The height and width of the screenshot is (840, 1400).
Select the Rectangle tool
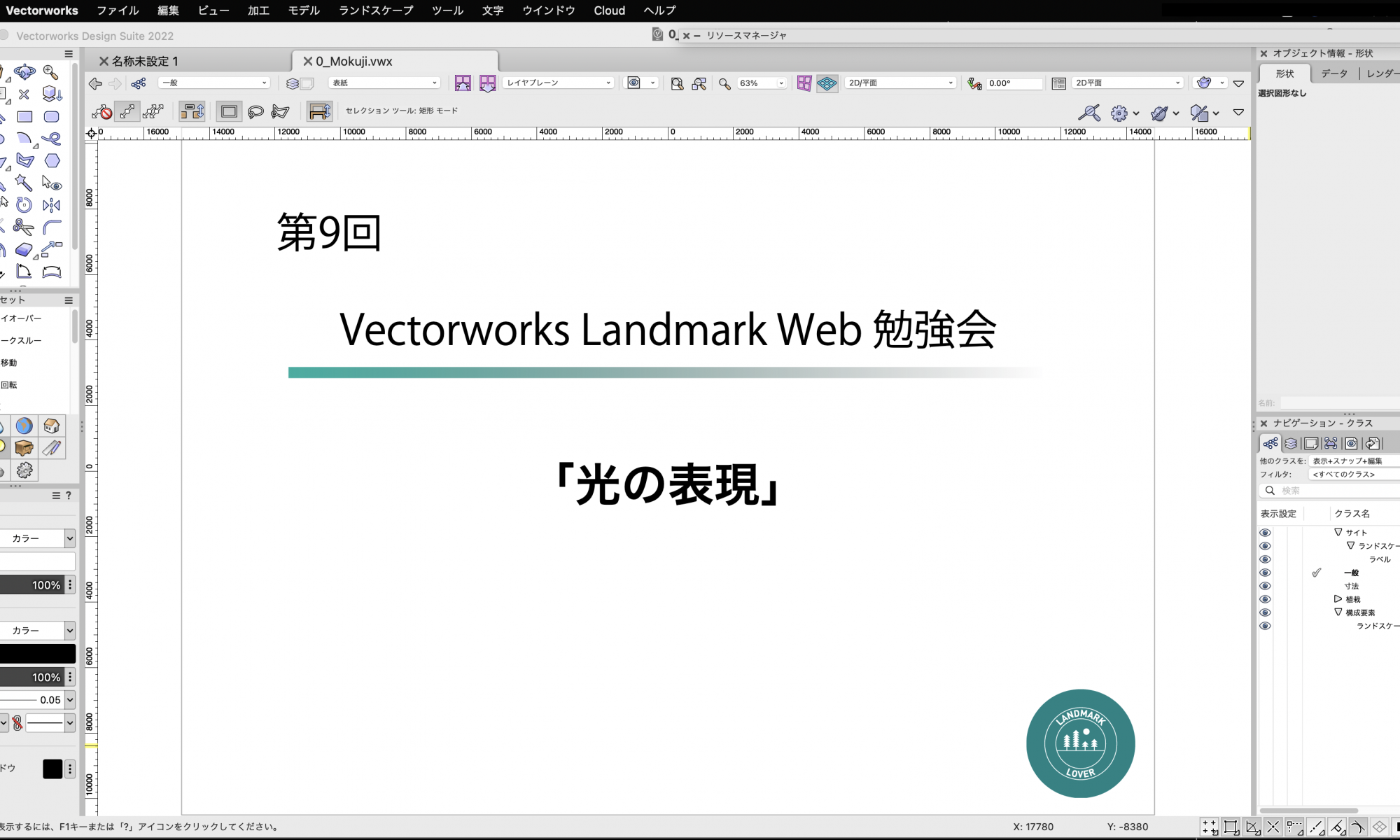24,117
